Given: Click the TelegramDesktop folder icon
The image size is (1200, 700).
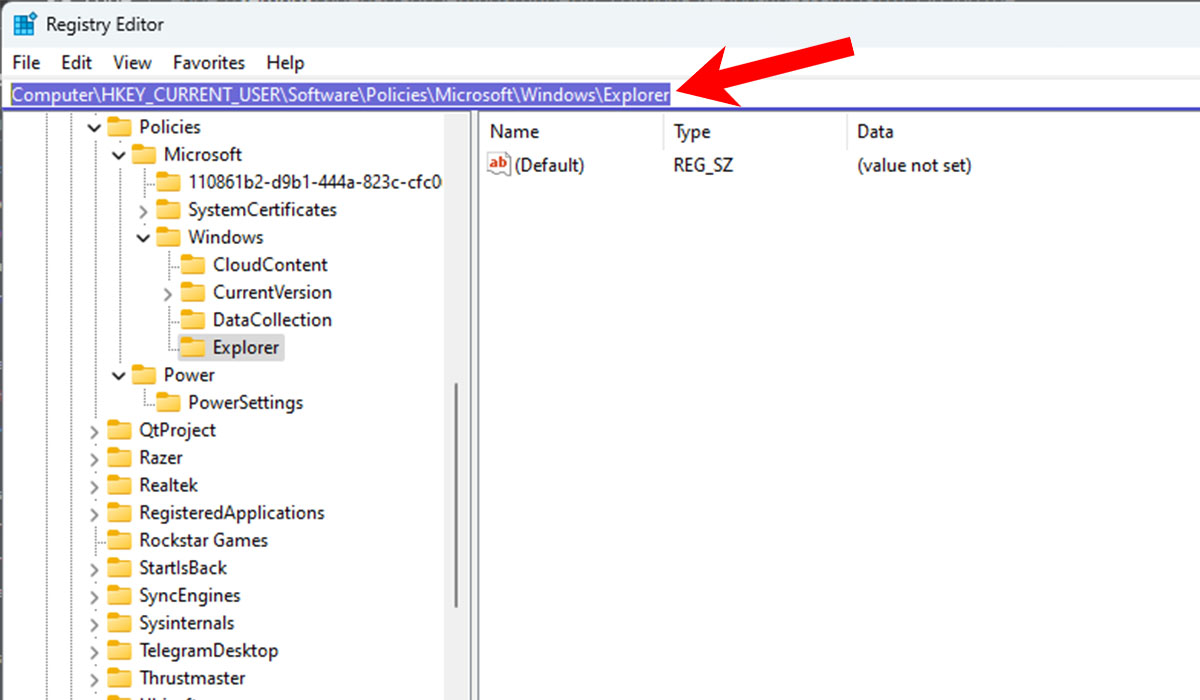Looking at the screenshot, I should 118,650.
